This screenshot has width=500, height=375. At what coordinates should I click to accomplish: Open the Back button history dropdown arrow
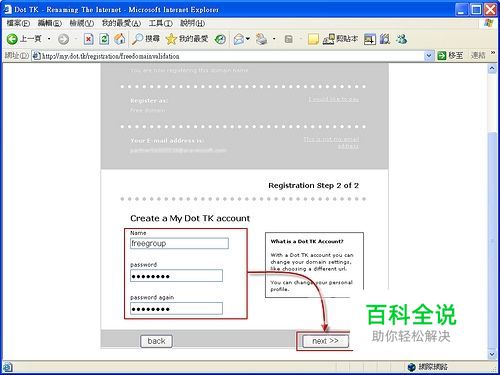(x=49, y=39)
